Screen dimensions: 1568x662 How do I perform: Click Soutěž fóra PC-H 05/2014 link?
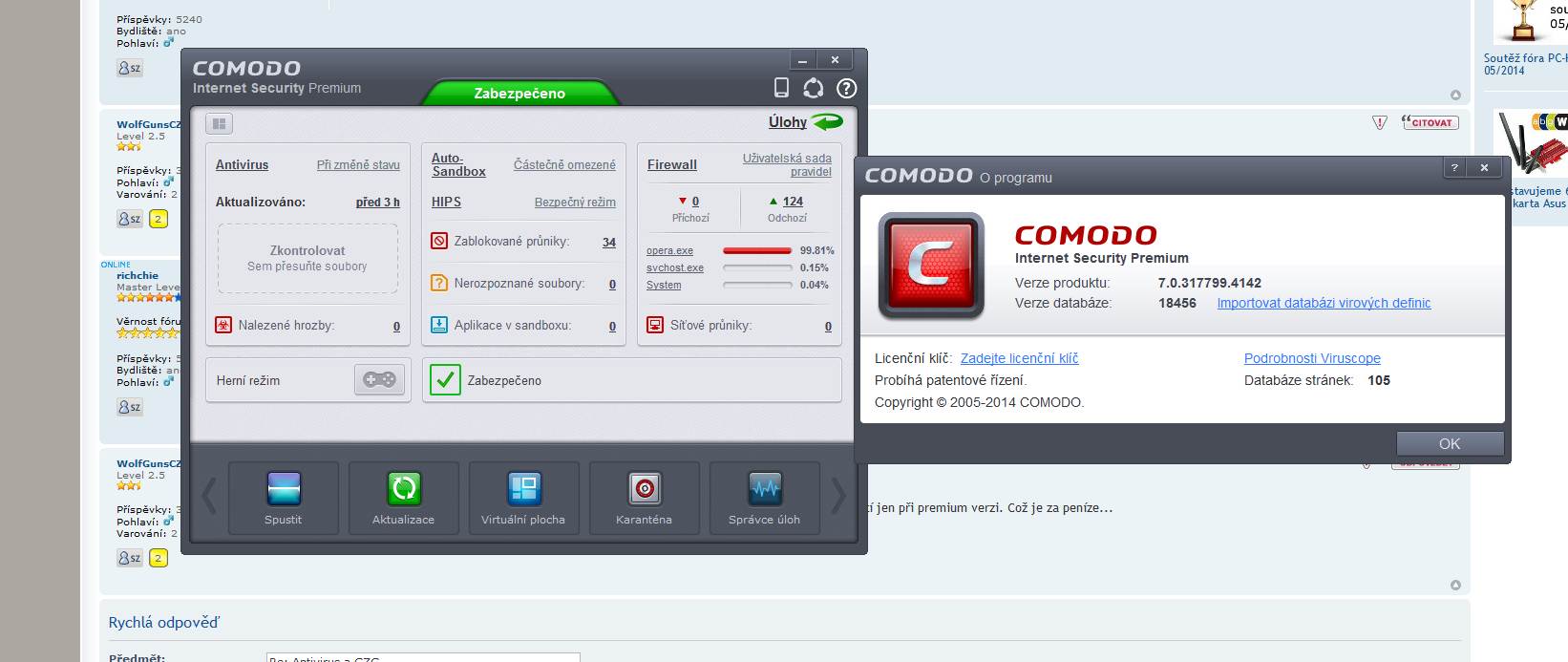1525,64
